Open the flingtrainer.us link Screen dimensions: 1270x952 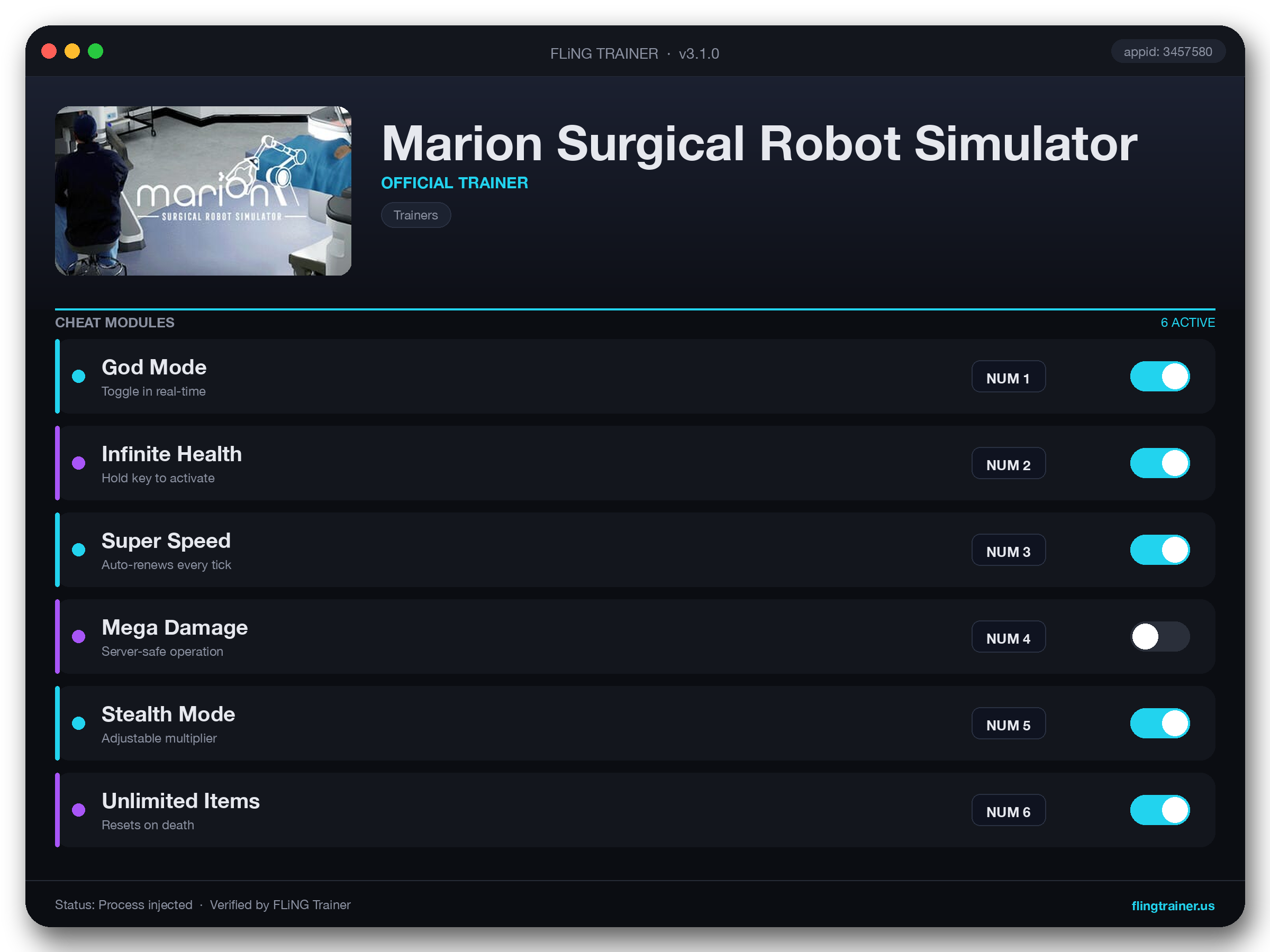click(1173, 905)
